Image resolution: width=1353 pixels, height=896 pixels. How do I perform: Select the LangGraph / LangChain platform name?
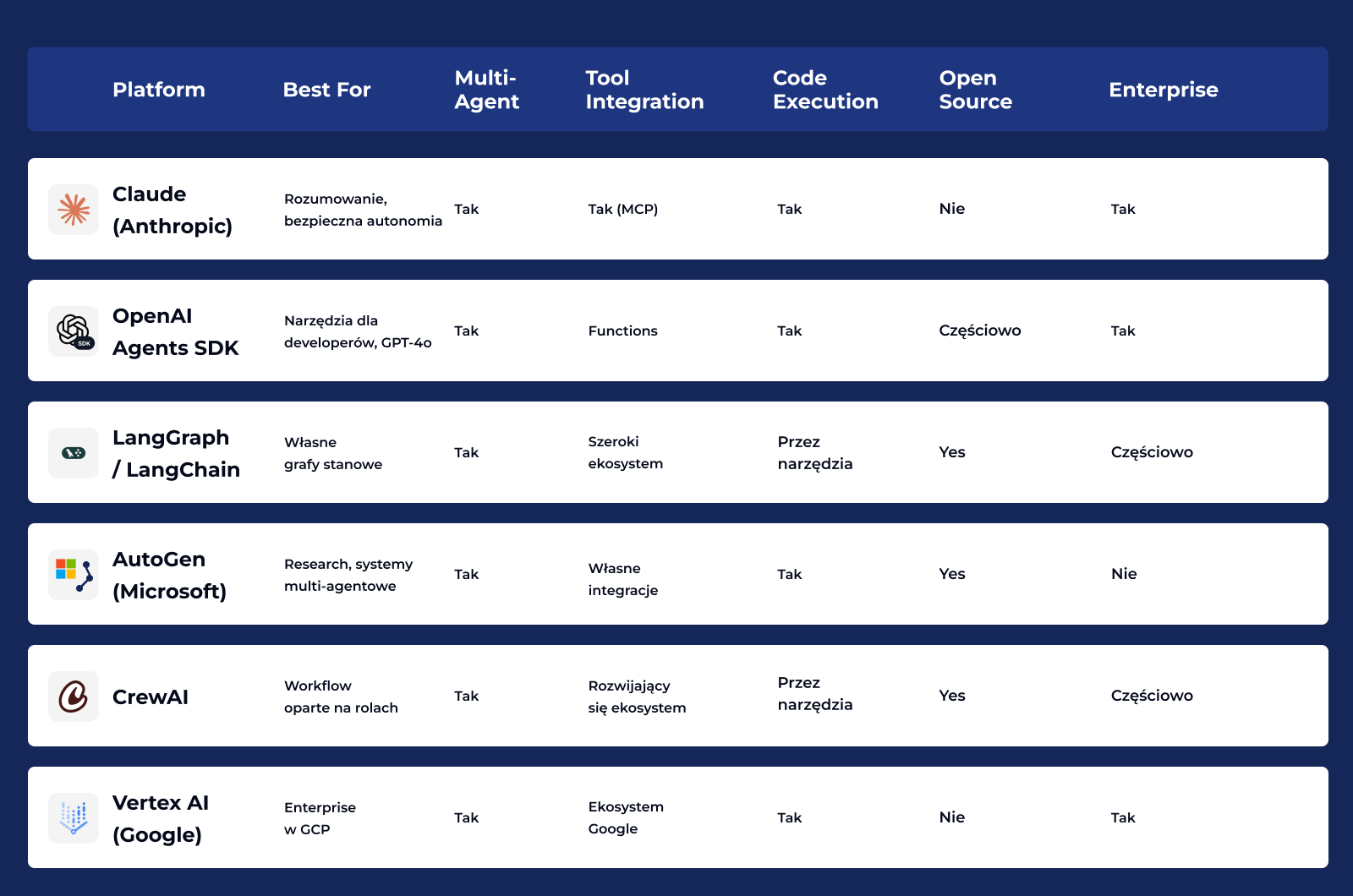pos(176,453)
